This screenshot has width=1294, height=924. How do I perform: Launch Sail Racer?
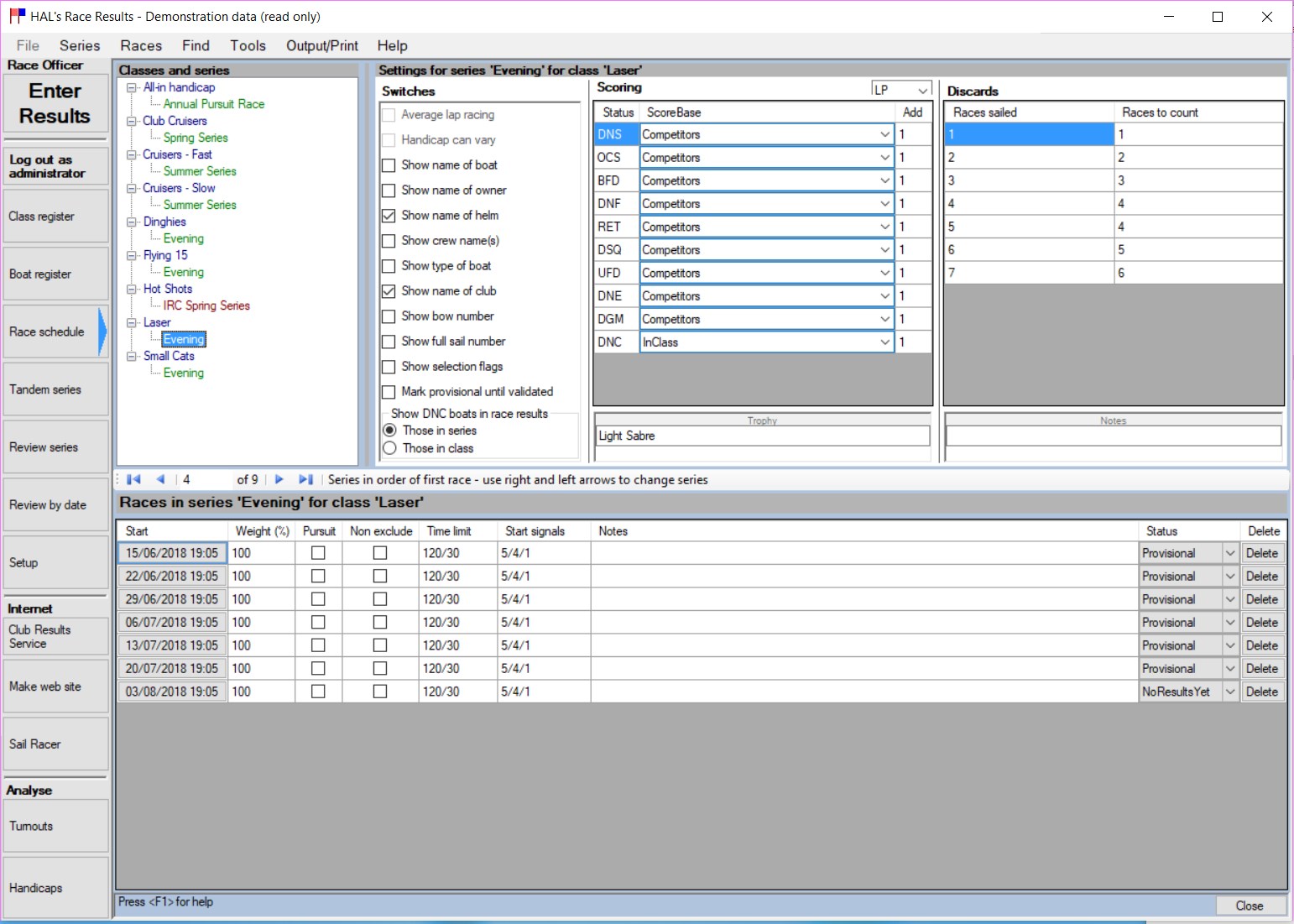click(55, 744)
